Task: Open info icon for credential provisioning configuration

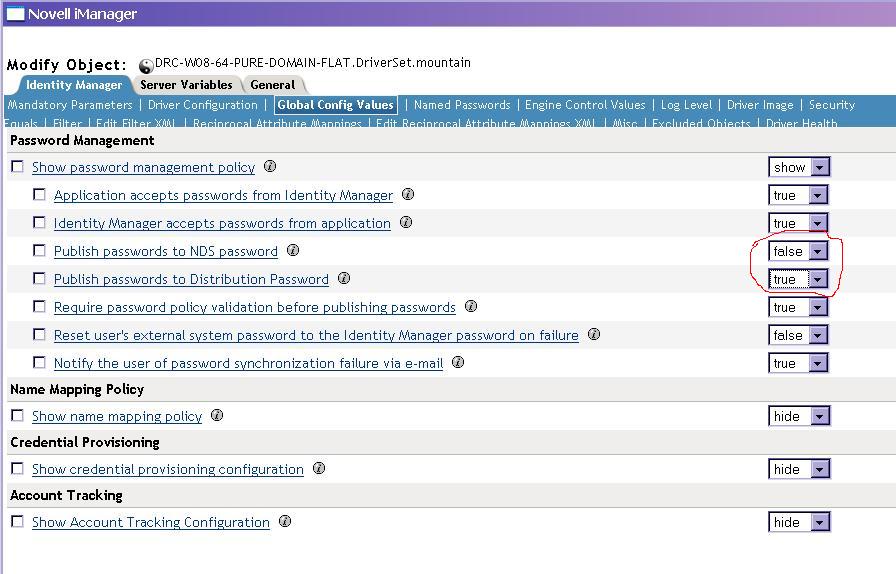Action: 319,469
